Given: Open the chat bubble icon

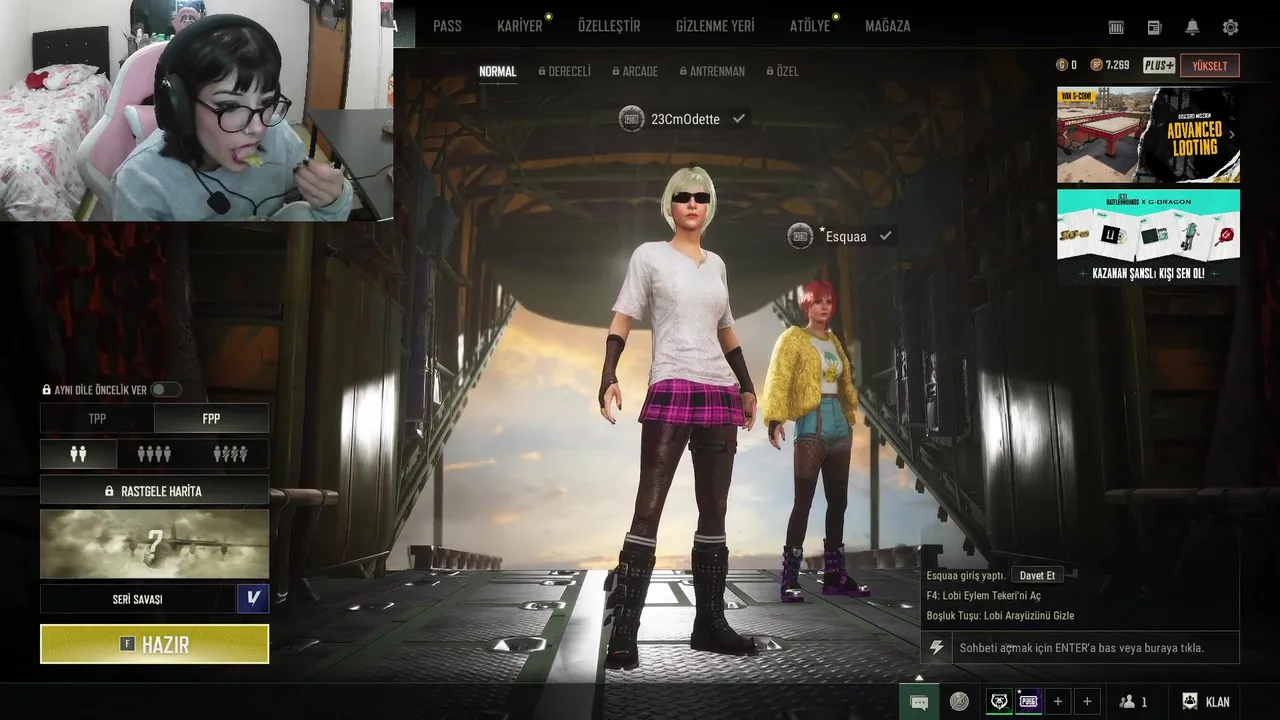Looking at the screenshot, I should (x=919, y=702).
